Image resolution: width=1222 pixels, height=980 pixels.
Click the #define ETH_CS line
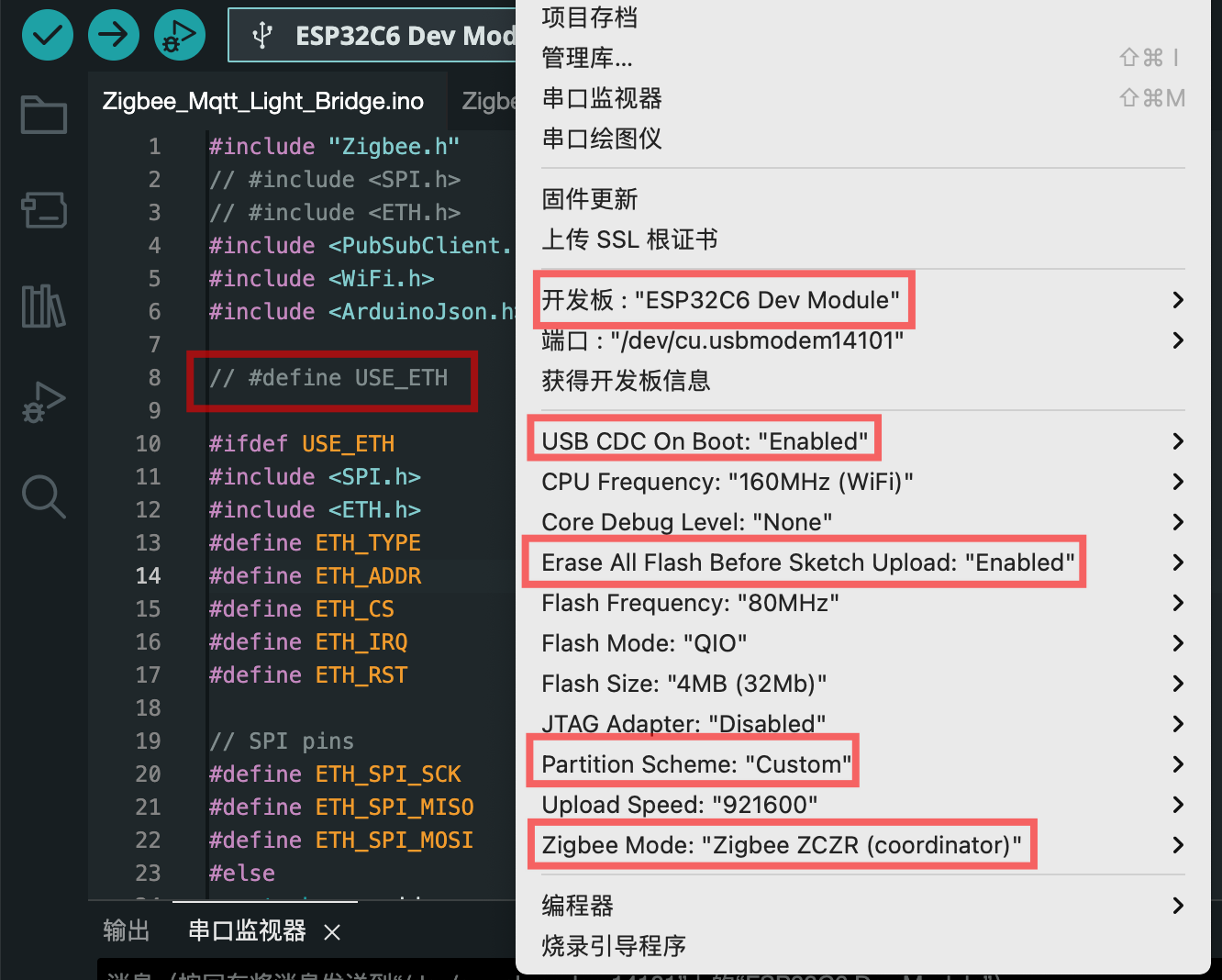click(x=302, y=609)
